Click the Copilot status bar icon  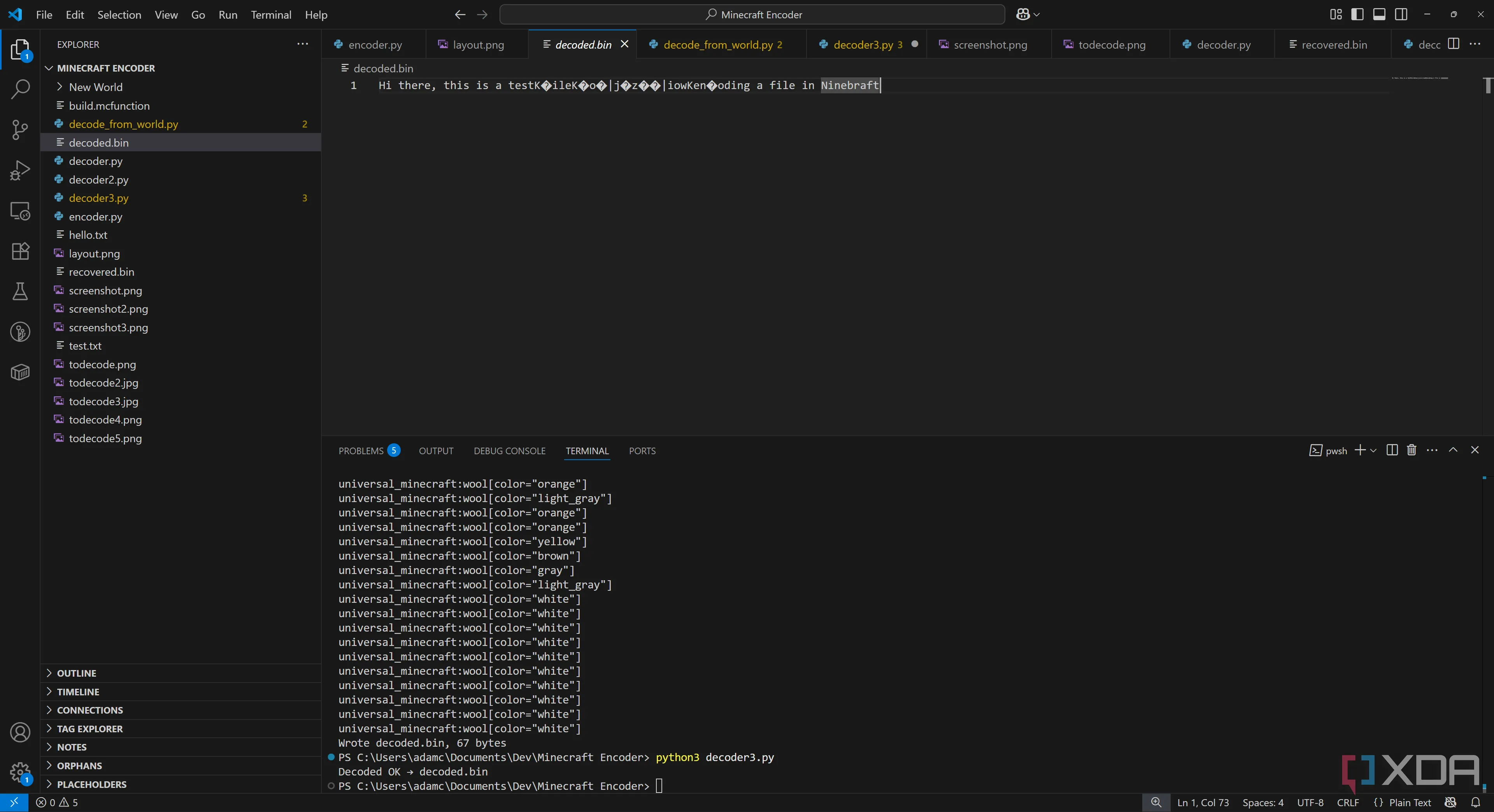point(1450,802)
